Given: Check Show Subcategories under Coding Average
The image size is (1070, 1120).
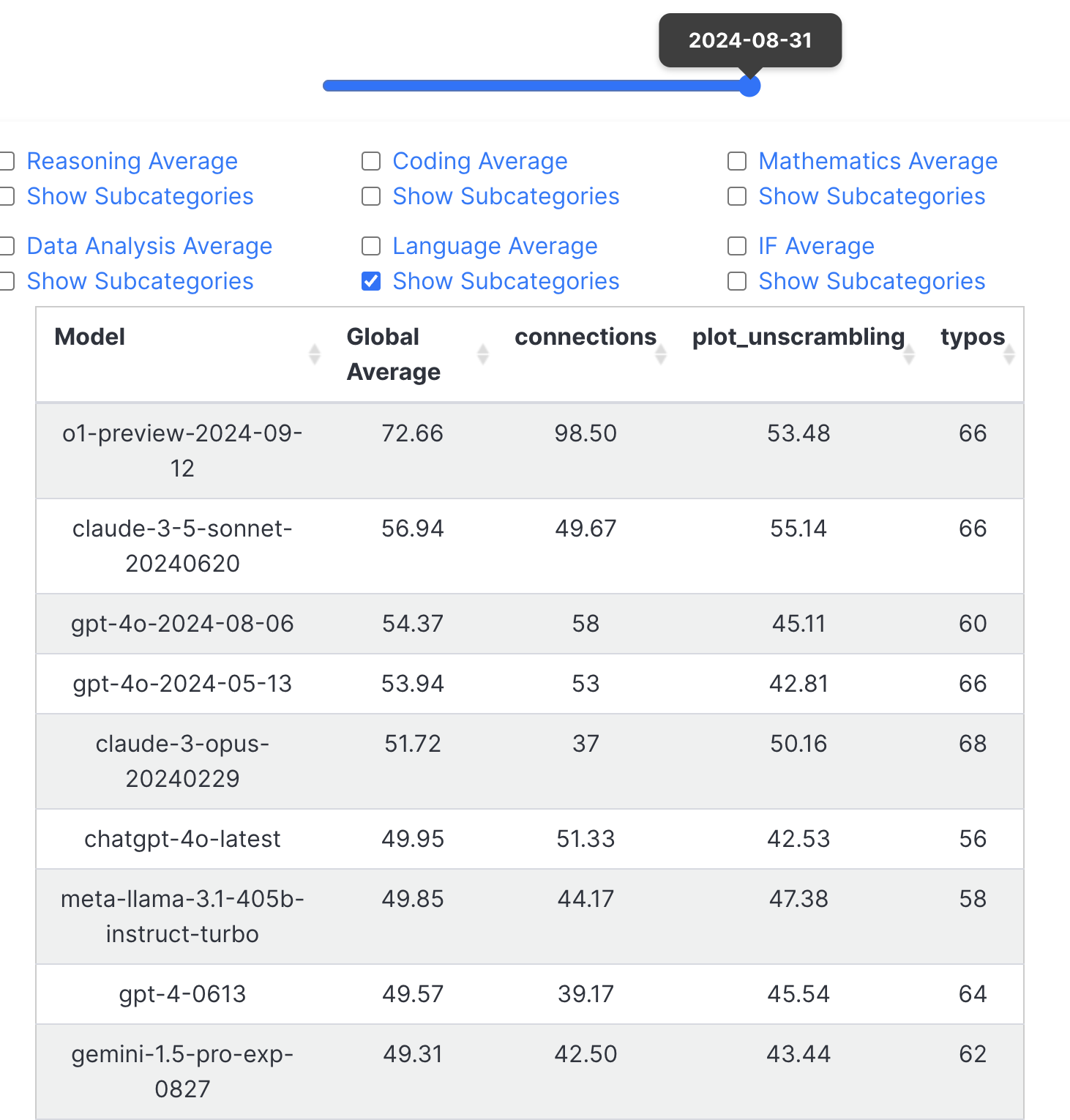Looking at the screenshot, I should 371,196.
